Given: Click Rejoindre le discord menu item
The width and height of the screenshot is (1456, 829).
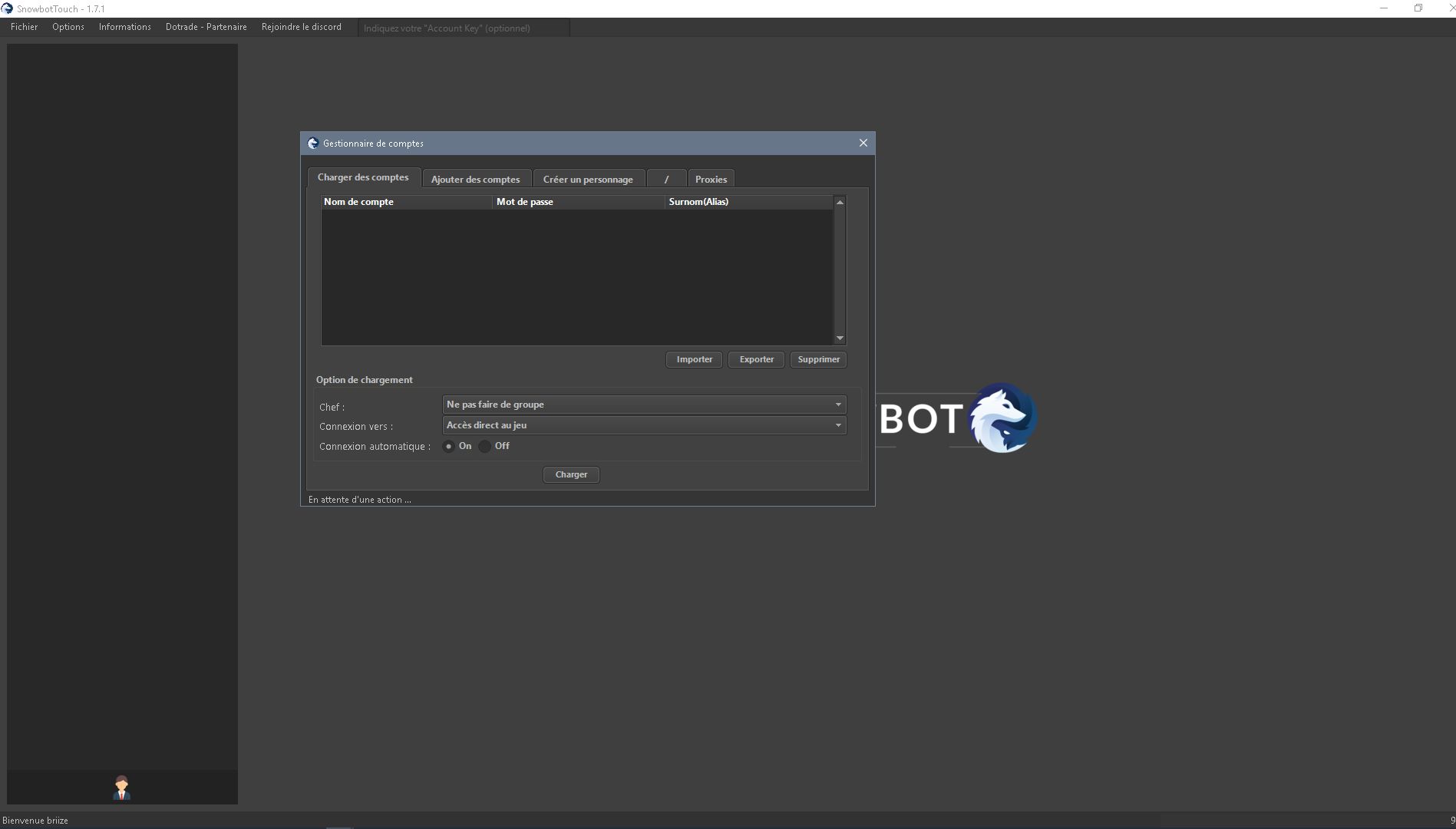Looking at the screenshot, I should (x=302, y=27).
